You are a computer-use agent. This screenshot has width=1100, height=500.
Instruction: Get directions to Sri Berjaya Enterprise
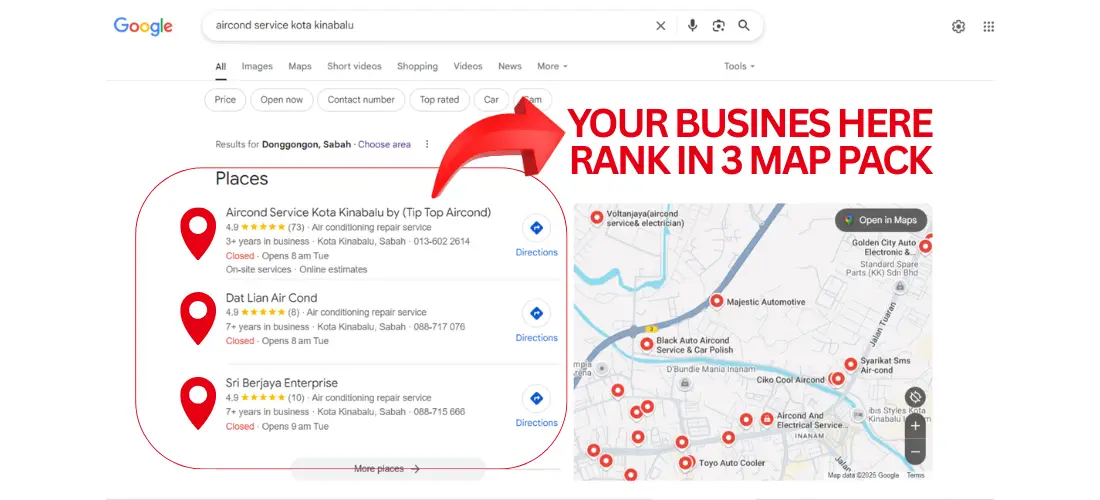(537, 407)
